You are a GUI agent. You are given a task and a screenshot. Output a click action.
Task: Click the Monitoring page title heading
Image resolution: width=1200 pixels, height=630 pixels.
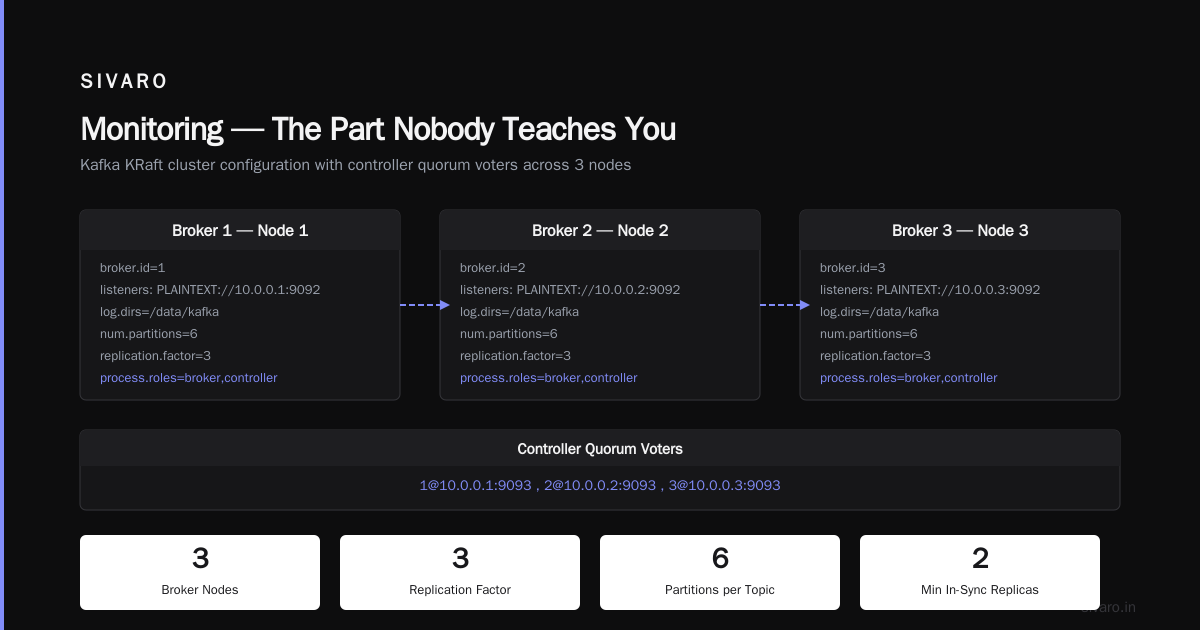coord(378,129)
